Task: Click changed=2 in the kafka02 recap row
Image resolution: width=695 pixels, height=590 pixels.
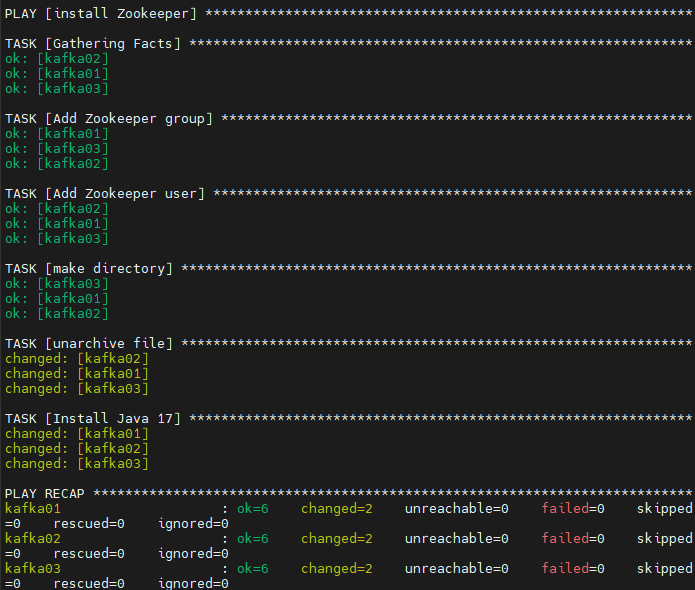Action: [337, 539]
